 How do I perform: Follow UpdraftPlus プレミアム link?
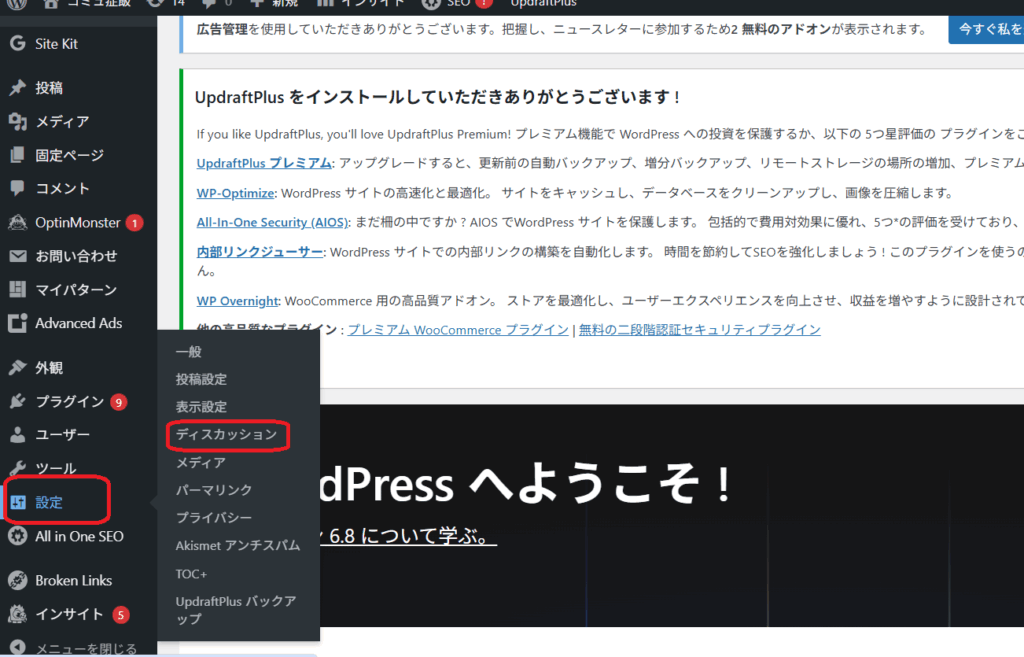(264, 163)
